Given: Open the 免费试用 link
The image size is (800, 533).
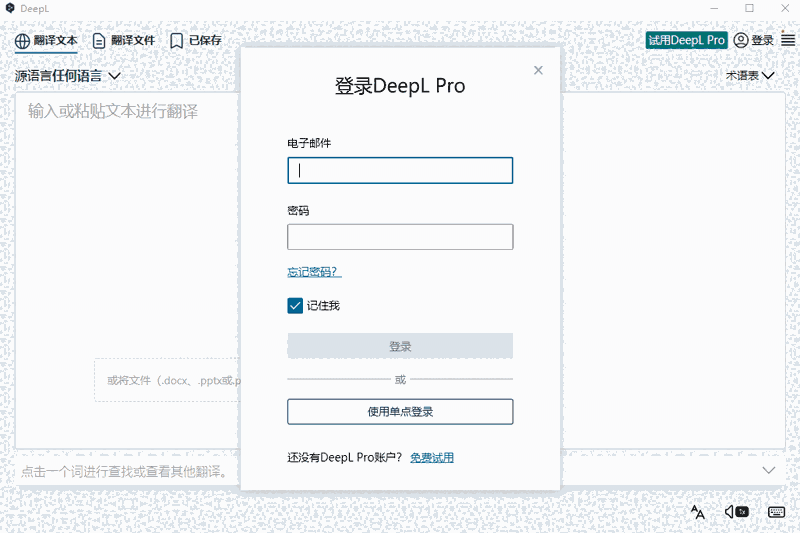Looking at the screenshot, I should click(432, 458).
